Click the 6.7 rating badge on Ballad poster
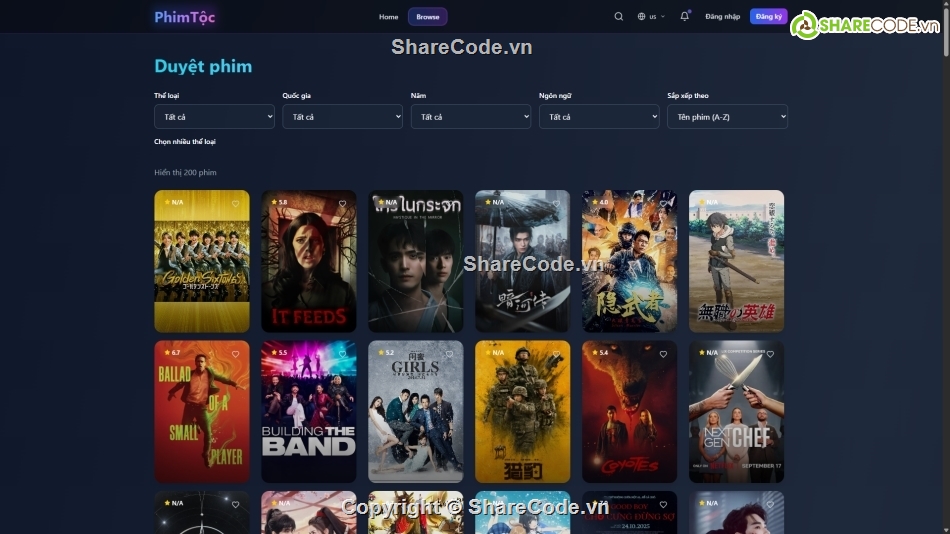Screen dimensions: 950x534 172,352
